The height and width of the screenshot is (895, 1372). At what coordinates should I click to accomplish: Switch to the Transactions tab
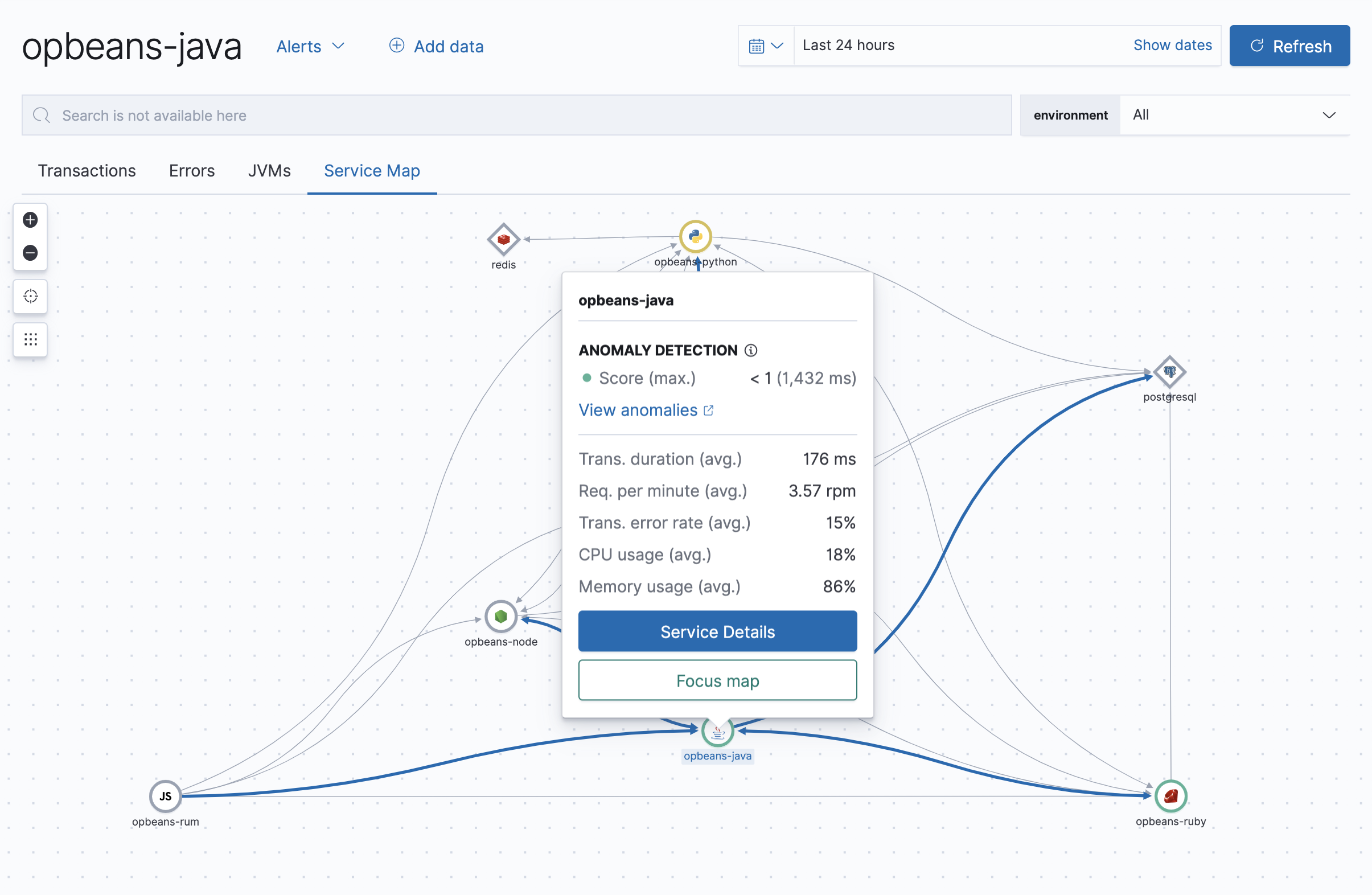pos(87,171)
